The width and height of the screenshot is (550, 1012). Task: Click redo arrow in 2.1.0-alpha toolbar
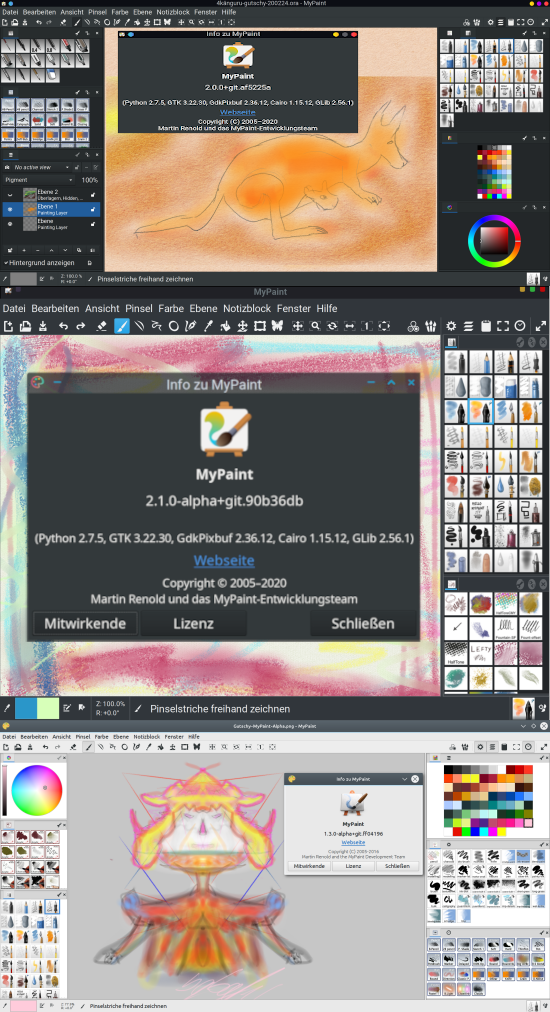81,326
